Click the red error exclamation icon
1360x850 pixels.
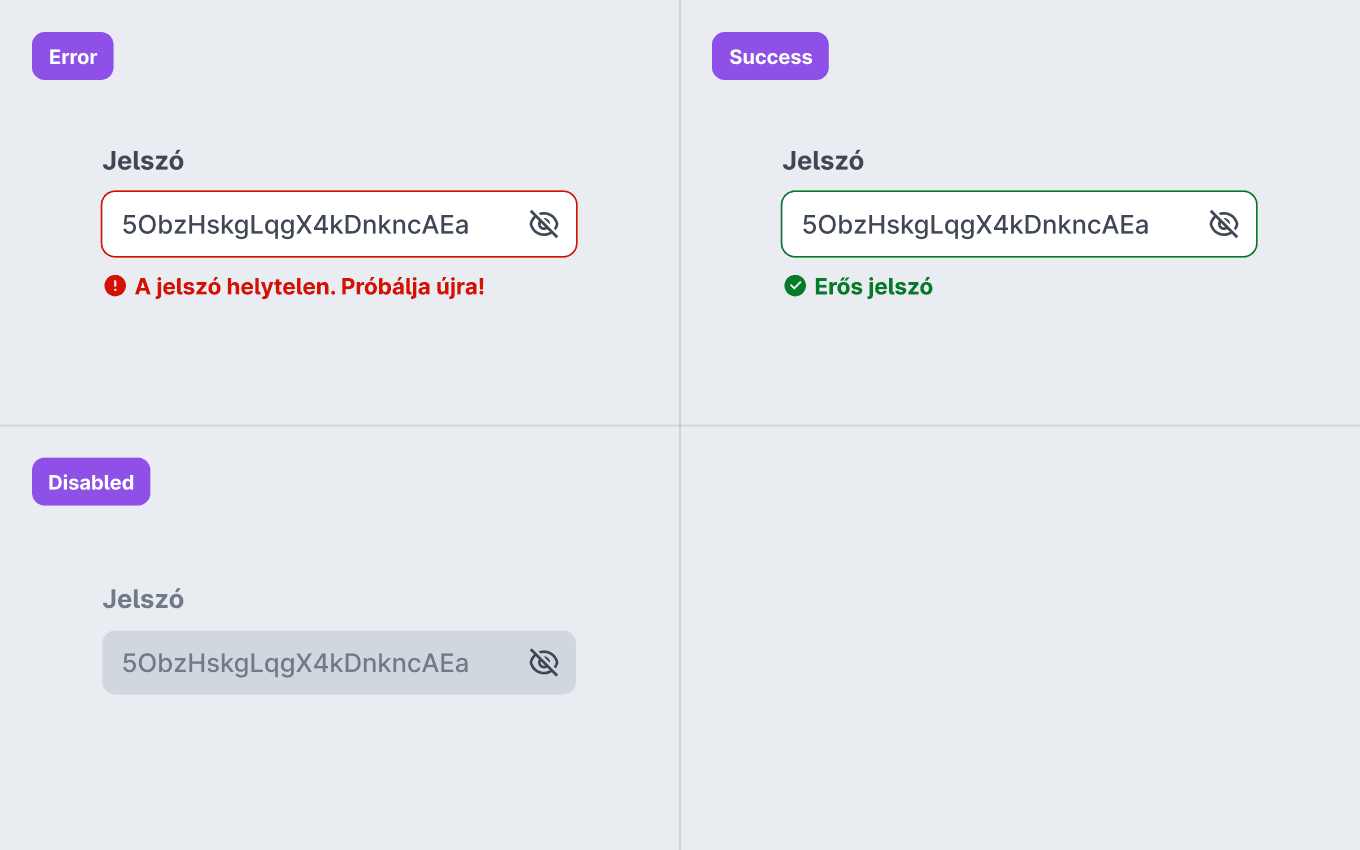tap(114, 286)
